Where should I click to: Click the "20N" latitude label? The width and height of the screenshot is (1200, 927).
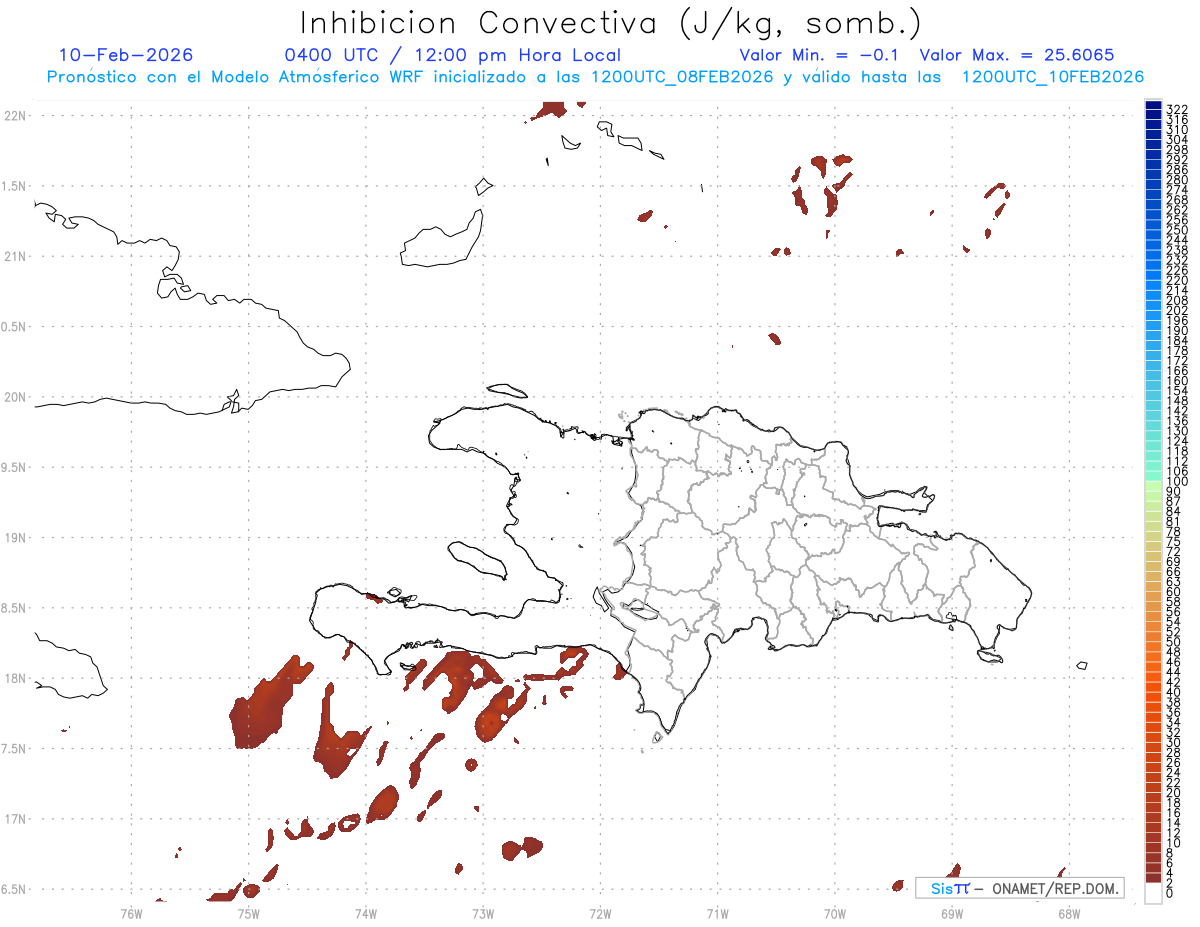(15, 397)
